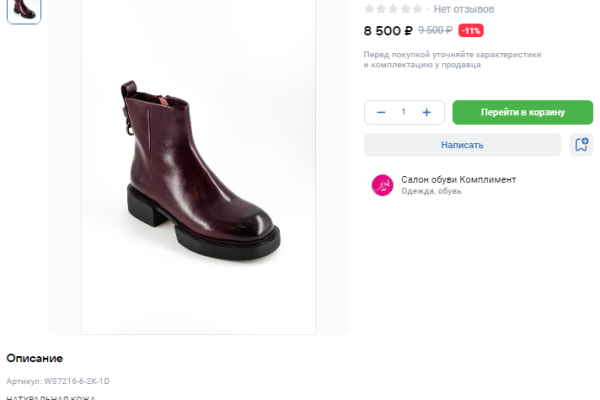The height and width of the screenshot is (400, 600).
Task: Click the plus quantity icon
Action: (427, 112)
